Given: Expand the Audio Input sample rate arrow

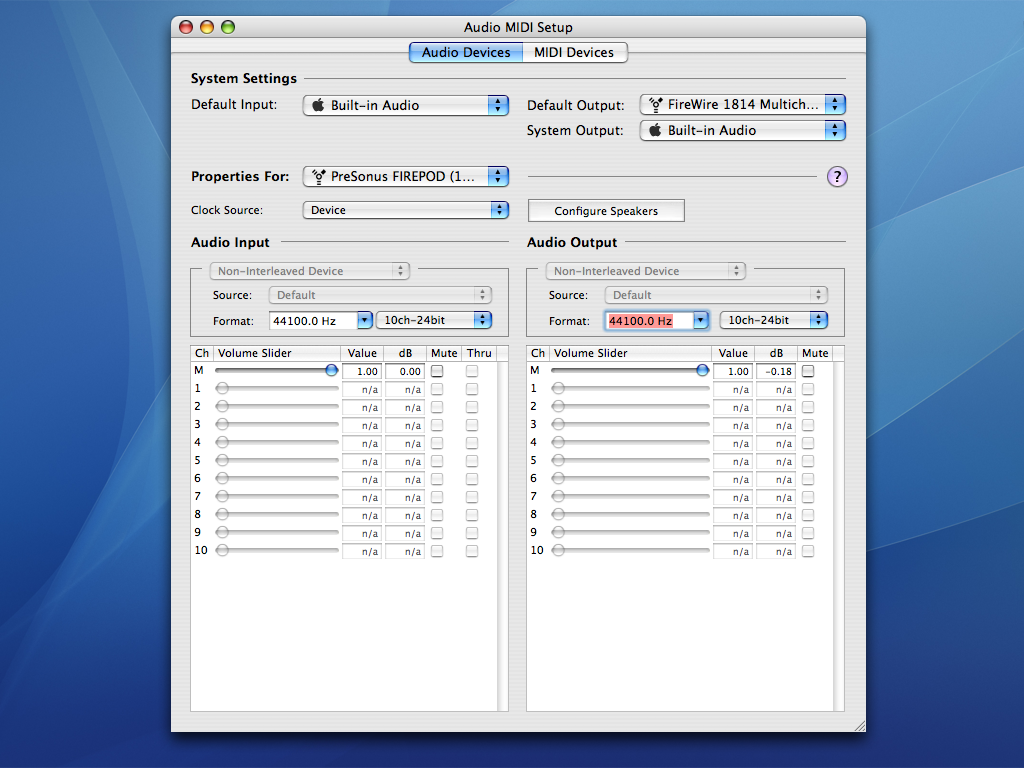Looking at the screenshot, I should 364,320.
